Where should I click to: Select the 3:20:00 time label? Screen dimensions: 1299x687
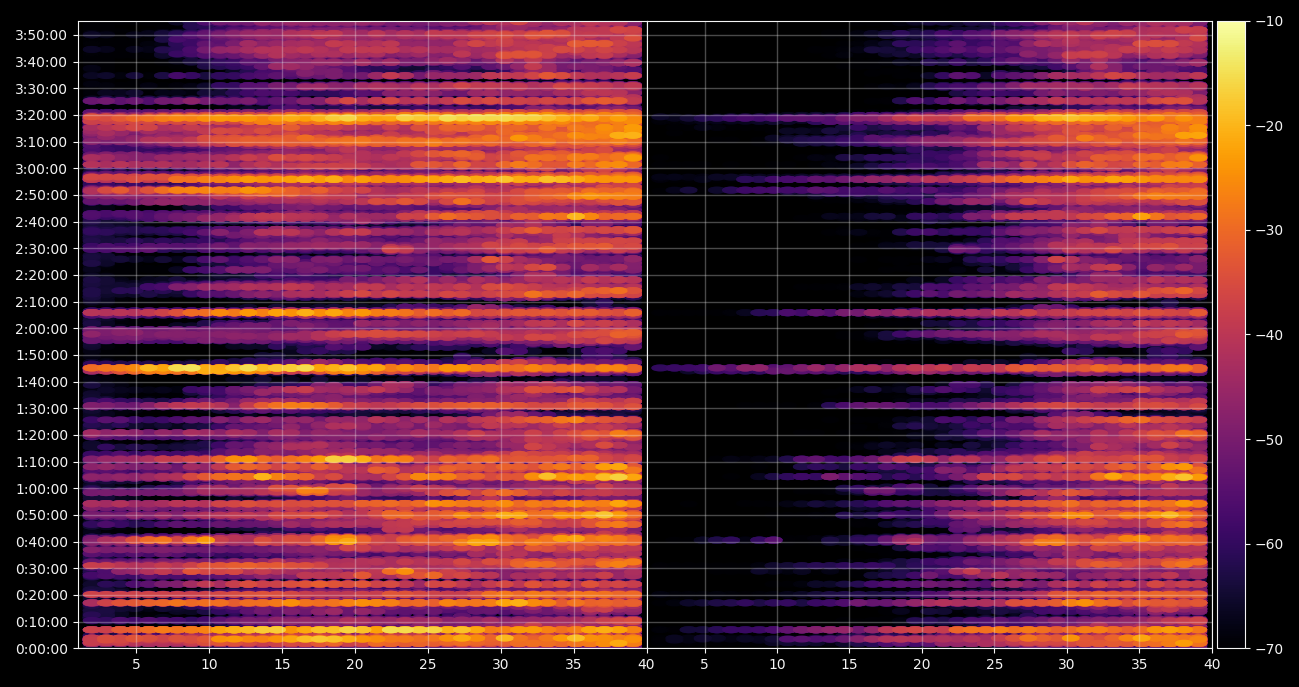coord(42,115)
